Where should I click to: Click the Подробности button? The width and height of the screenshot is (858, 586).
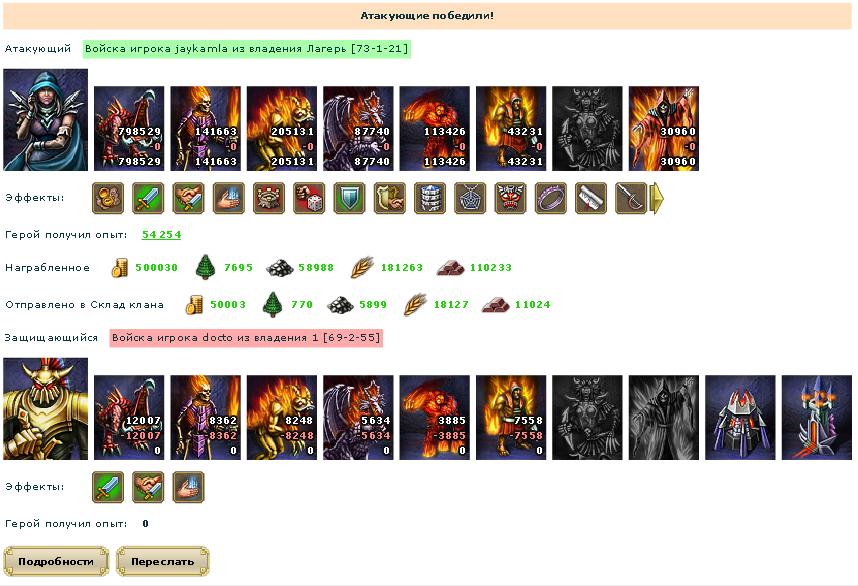point(56,561)
